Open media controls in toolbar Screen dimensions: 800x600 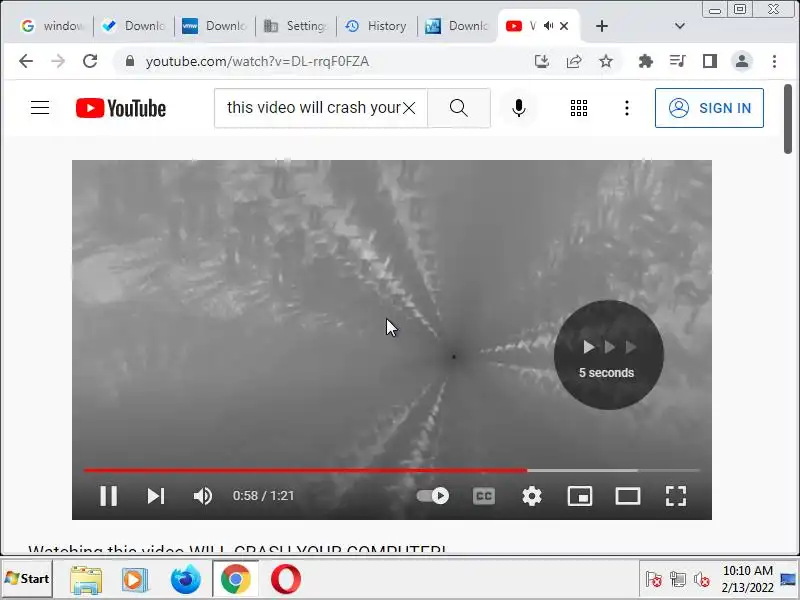click(x=678, y=61)
